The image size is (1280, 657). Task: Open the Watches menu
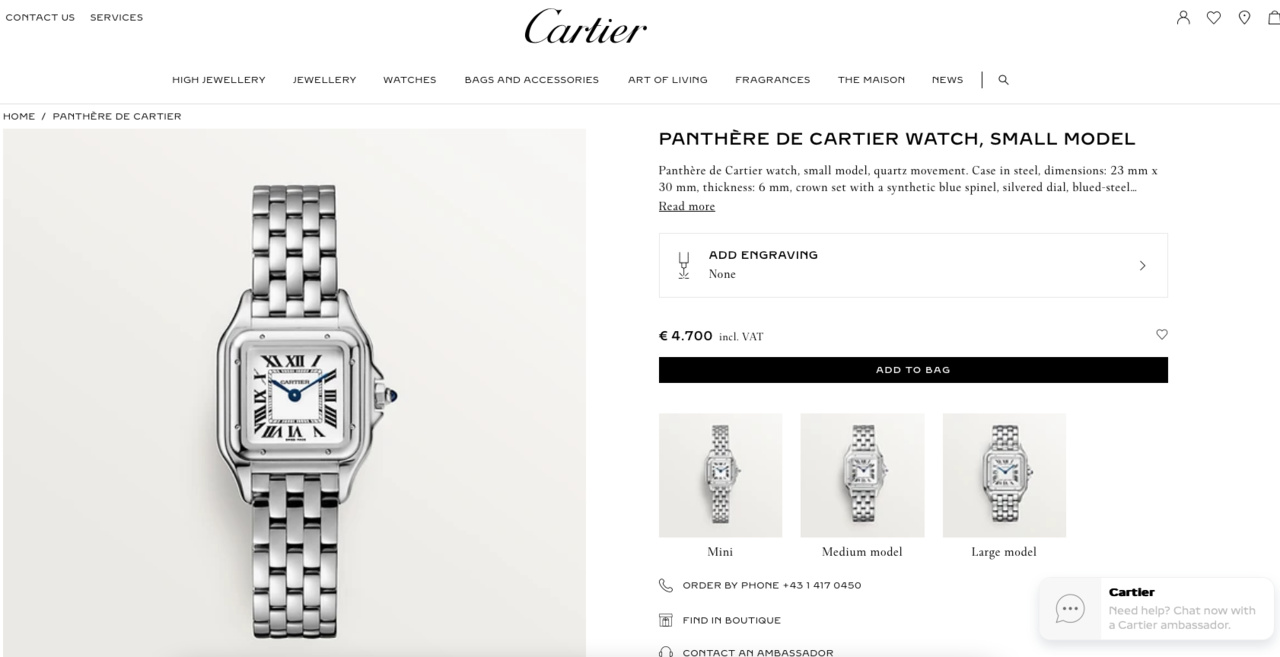[410, 80]
